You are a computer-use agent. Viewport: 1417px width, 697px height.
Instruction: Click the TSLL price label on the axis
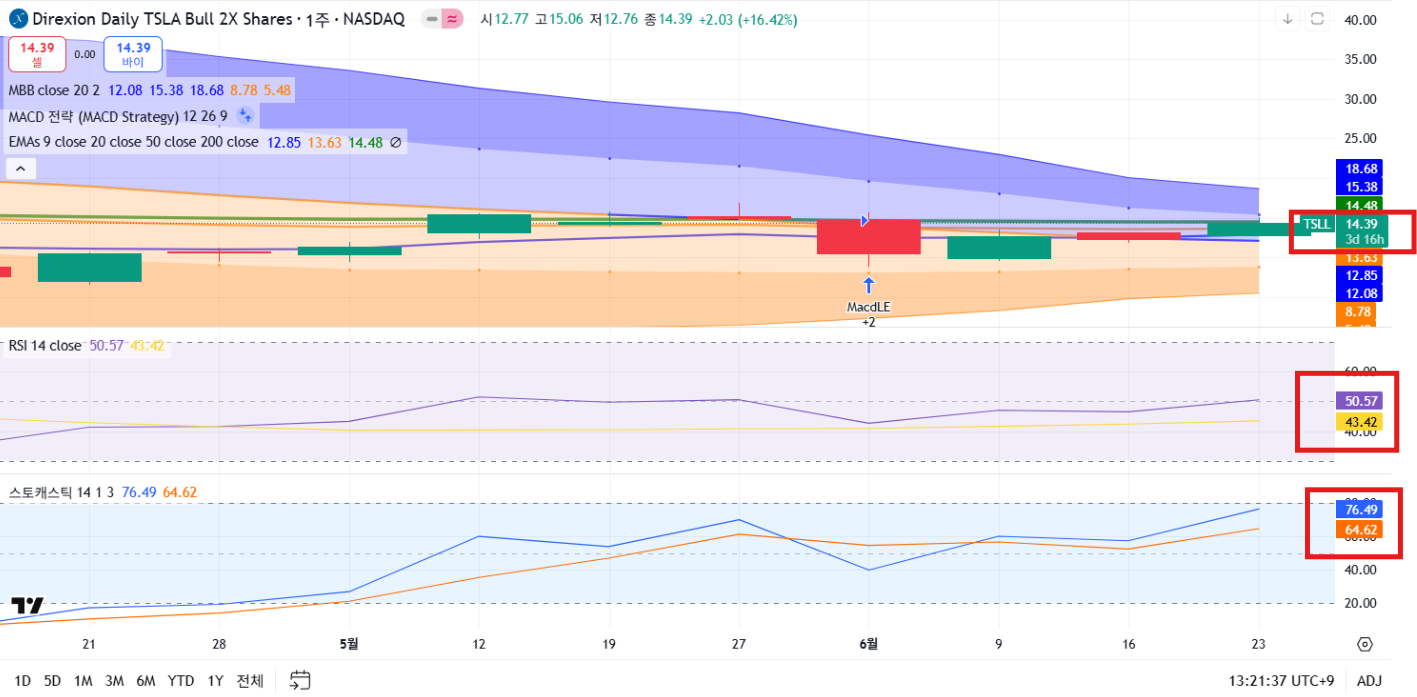[x=1316, y=225]
